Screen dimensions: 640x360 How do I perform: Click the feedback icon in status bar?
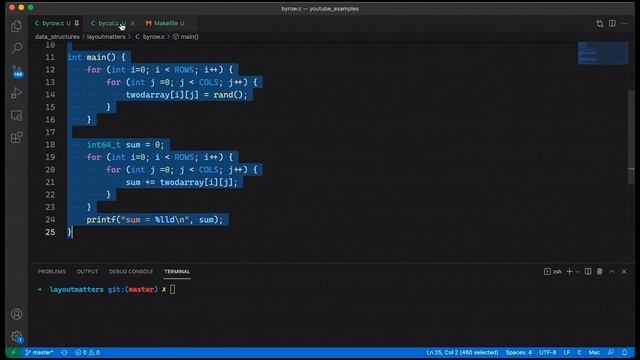pos(611,352)
